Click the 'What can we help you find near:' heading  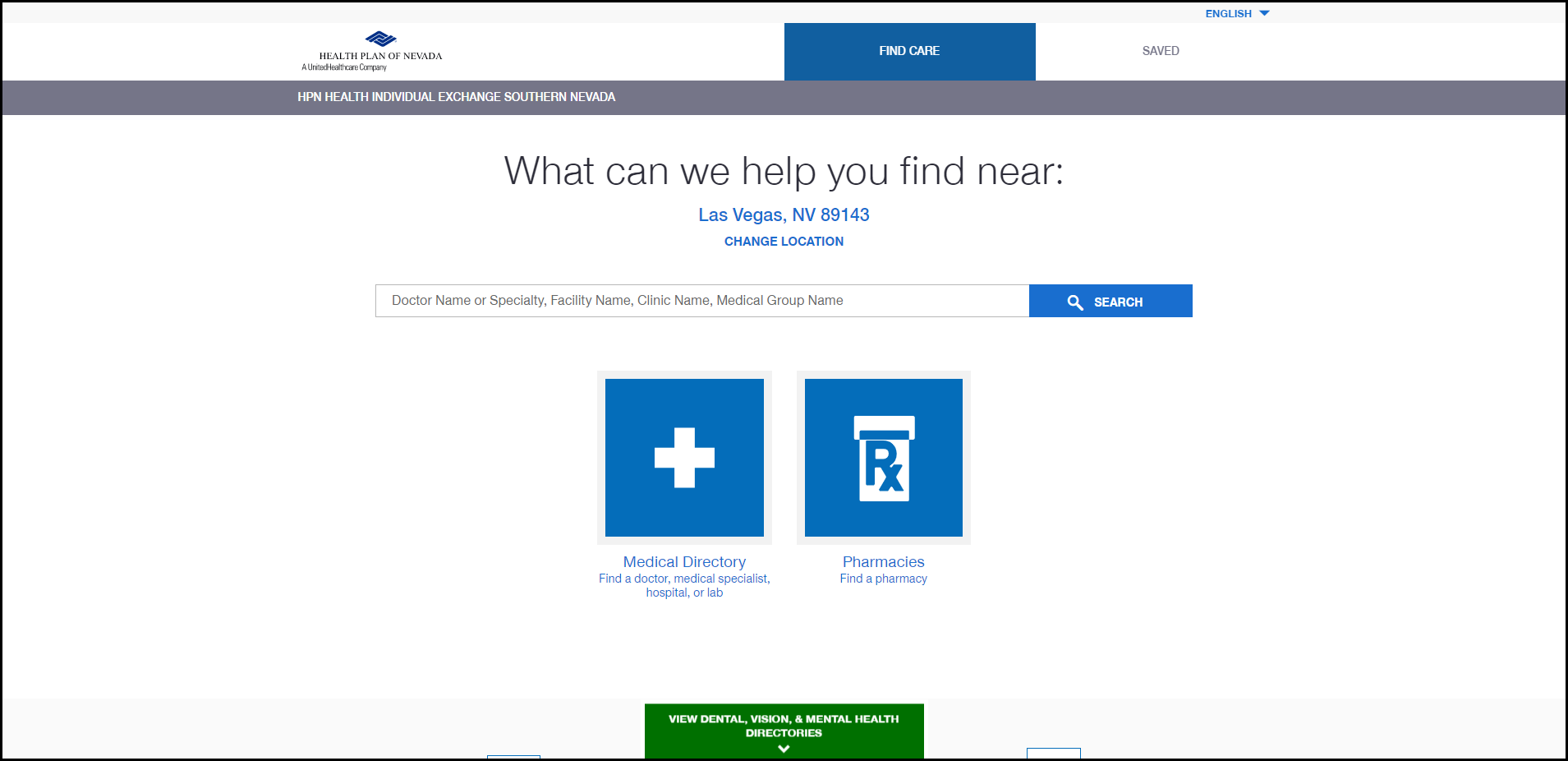(784, 172)
